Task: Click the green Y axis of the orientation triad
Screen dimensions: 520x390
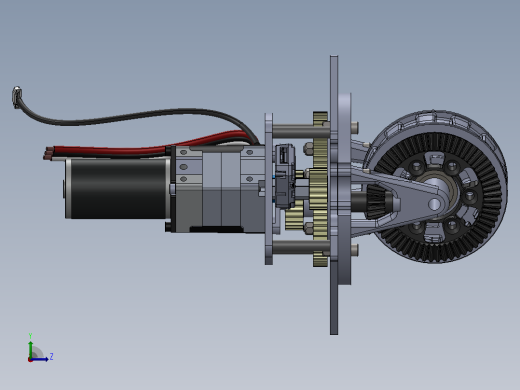Action: point(31,349)
